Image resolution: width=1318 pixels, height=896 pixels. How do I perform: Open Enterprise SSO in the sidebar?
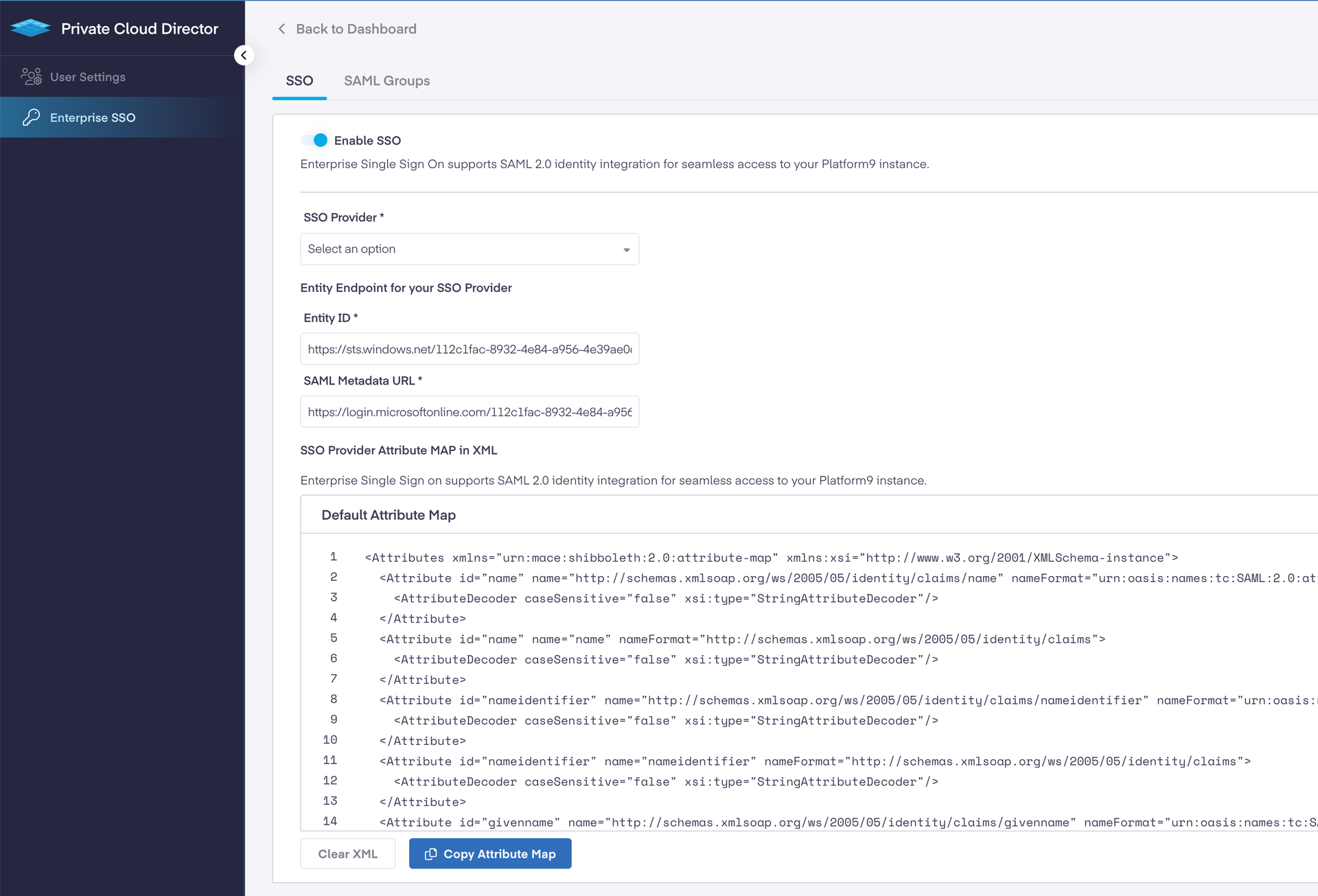click(93, 117)
